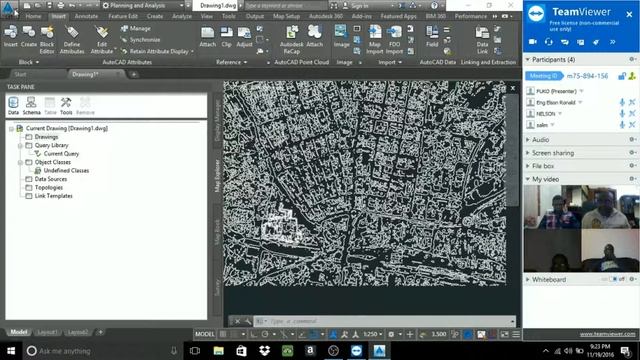
Task: Toggle the MODEL space button
Action: (x=204, y=334)
